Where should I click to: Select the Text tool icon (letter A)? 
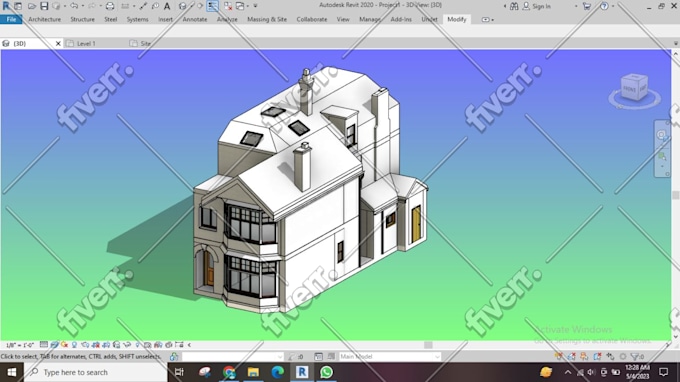tap(167, 6)
